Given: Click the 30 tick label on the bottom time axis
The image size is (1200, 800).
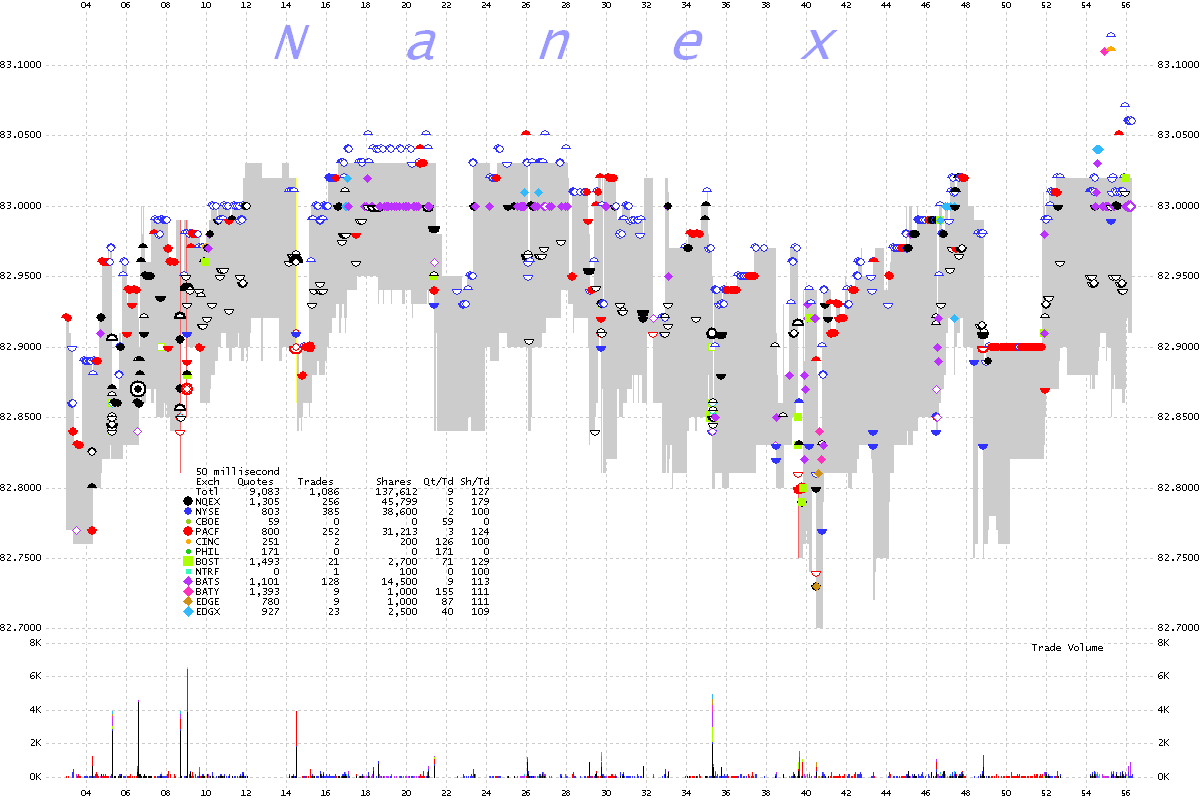Looking at the screenshot, I should point(606,791).
